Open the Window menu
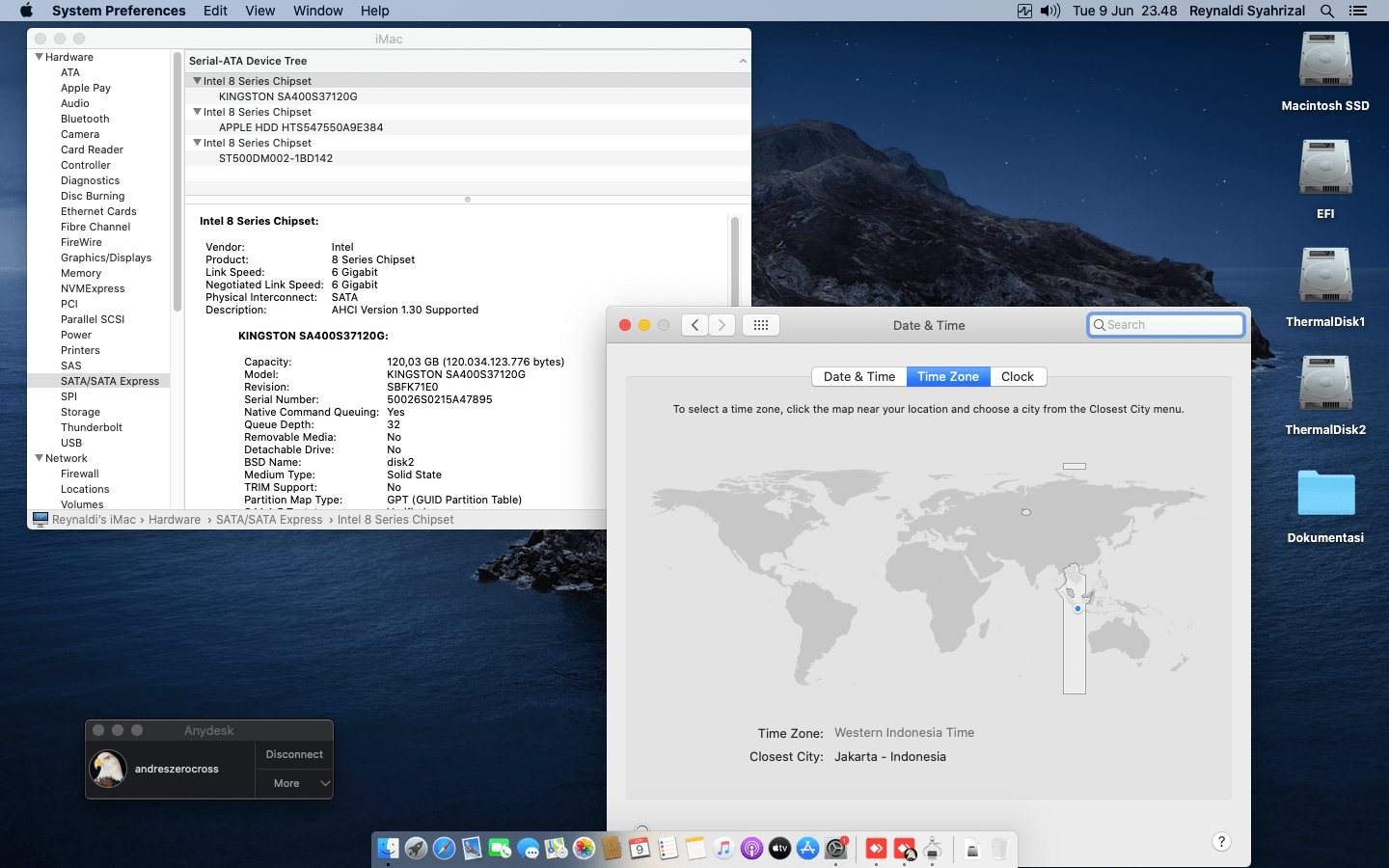Screen dimensions: 1389x868 (318, 11)
